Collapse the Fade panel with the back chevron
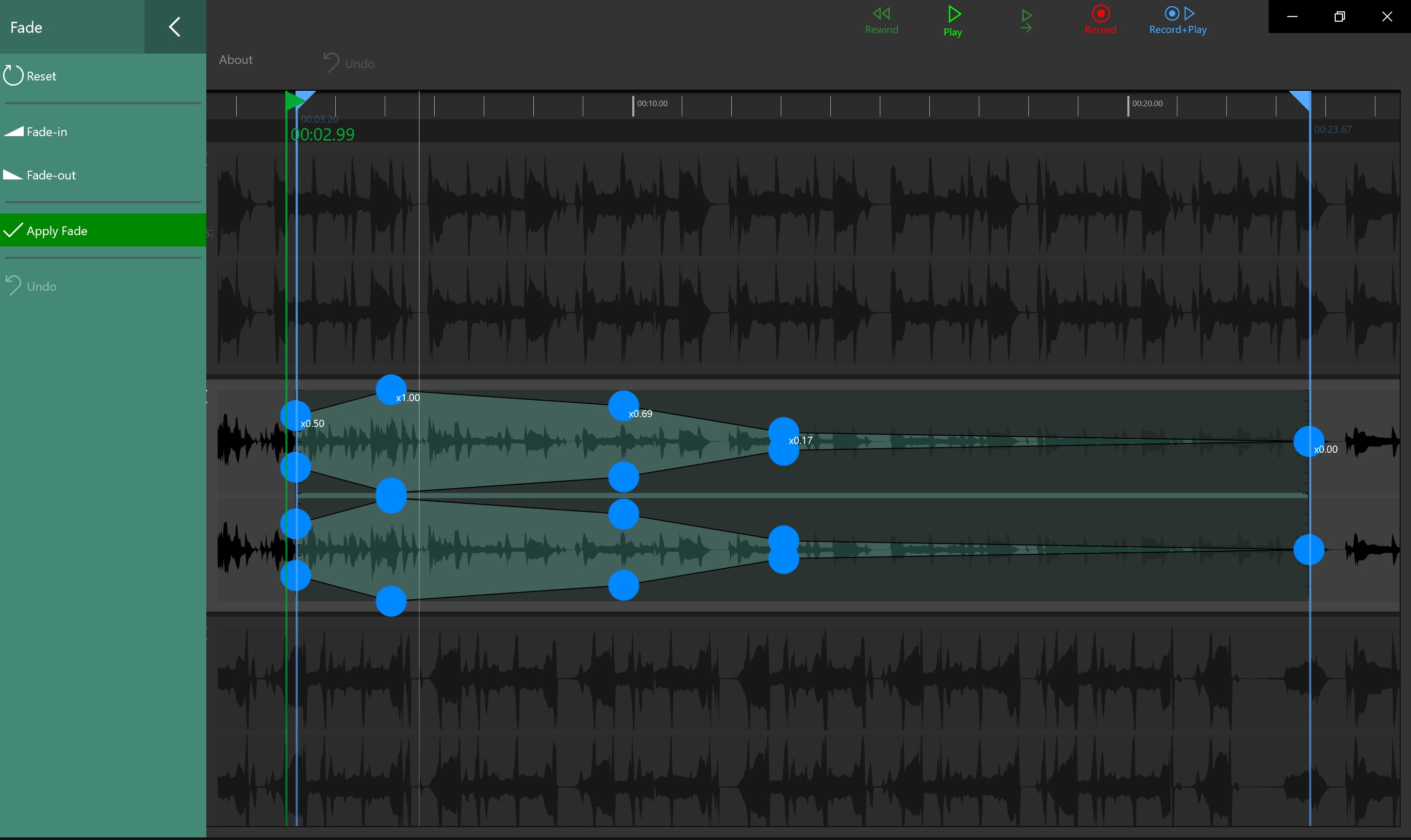The height and width of the screenshot is (840, 1411). coord(174,26)
